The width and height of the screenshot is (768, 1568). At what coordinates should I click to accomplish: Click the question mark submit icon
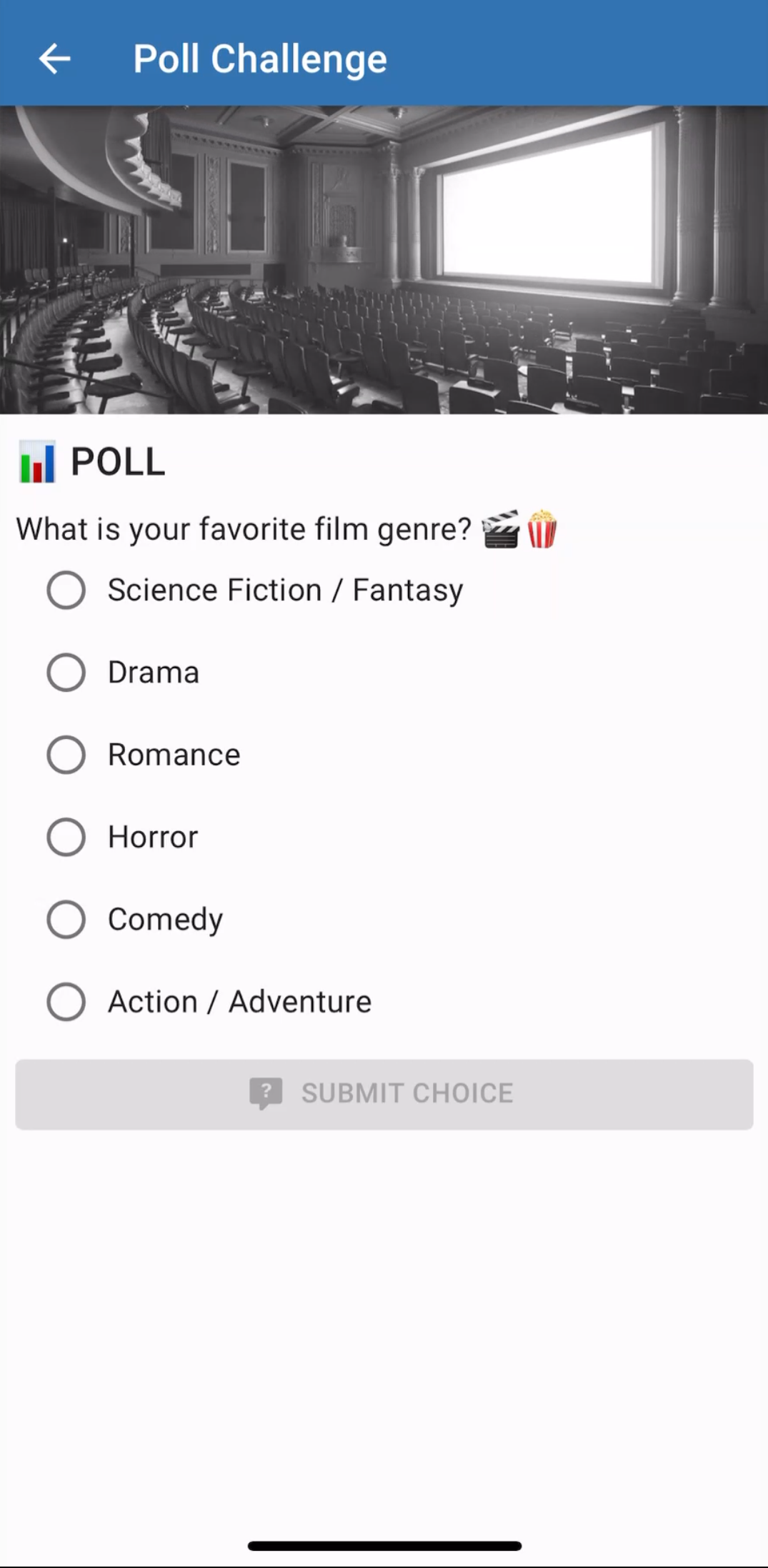[x=266, y=1093]
